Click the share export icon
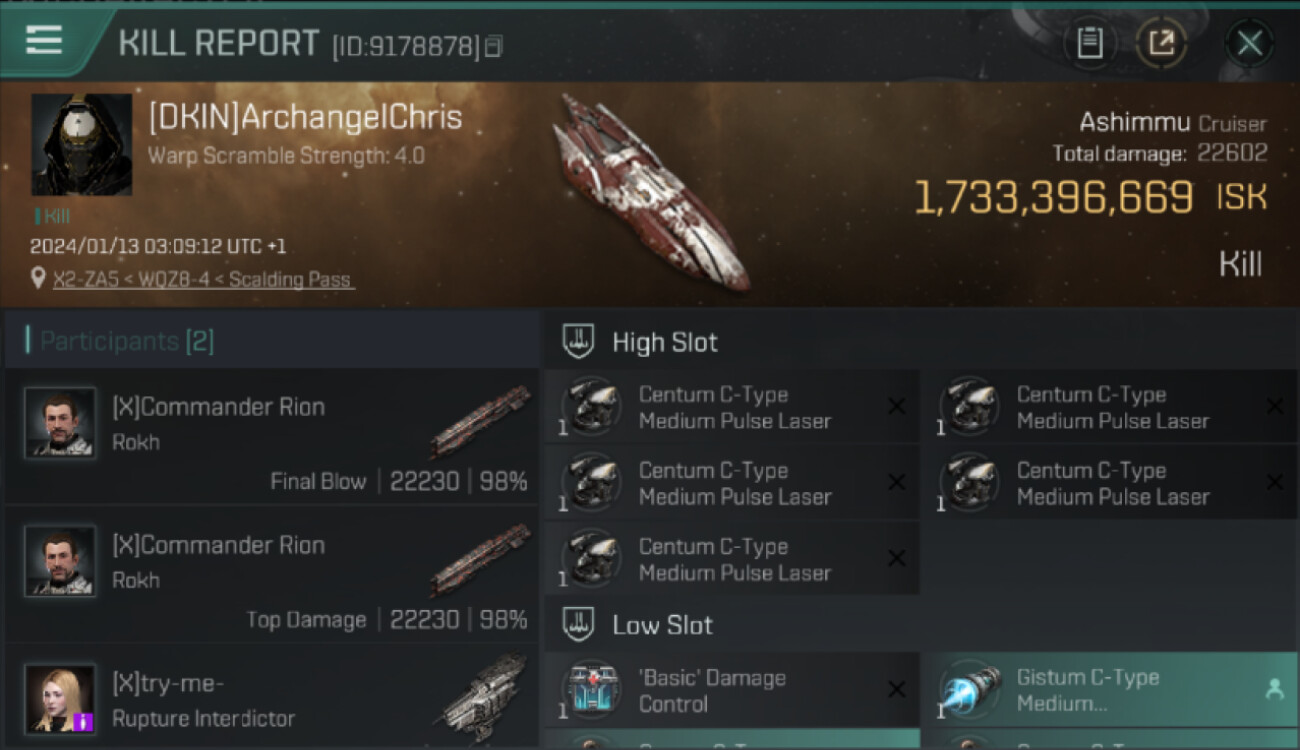Image resolution: width=1300 pixels, height=750 pixels. point(1161,43)
